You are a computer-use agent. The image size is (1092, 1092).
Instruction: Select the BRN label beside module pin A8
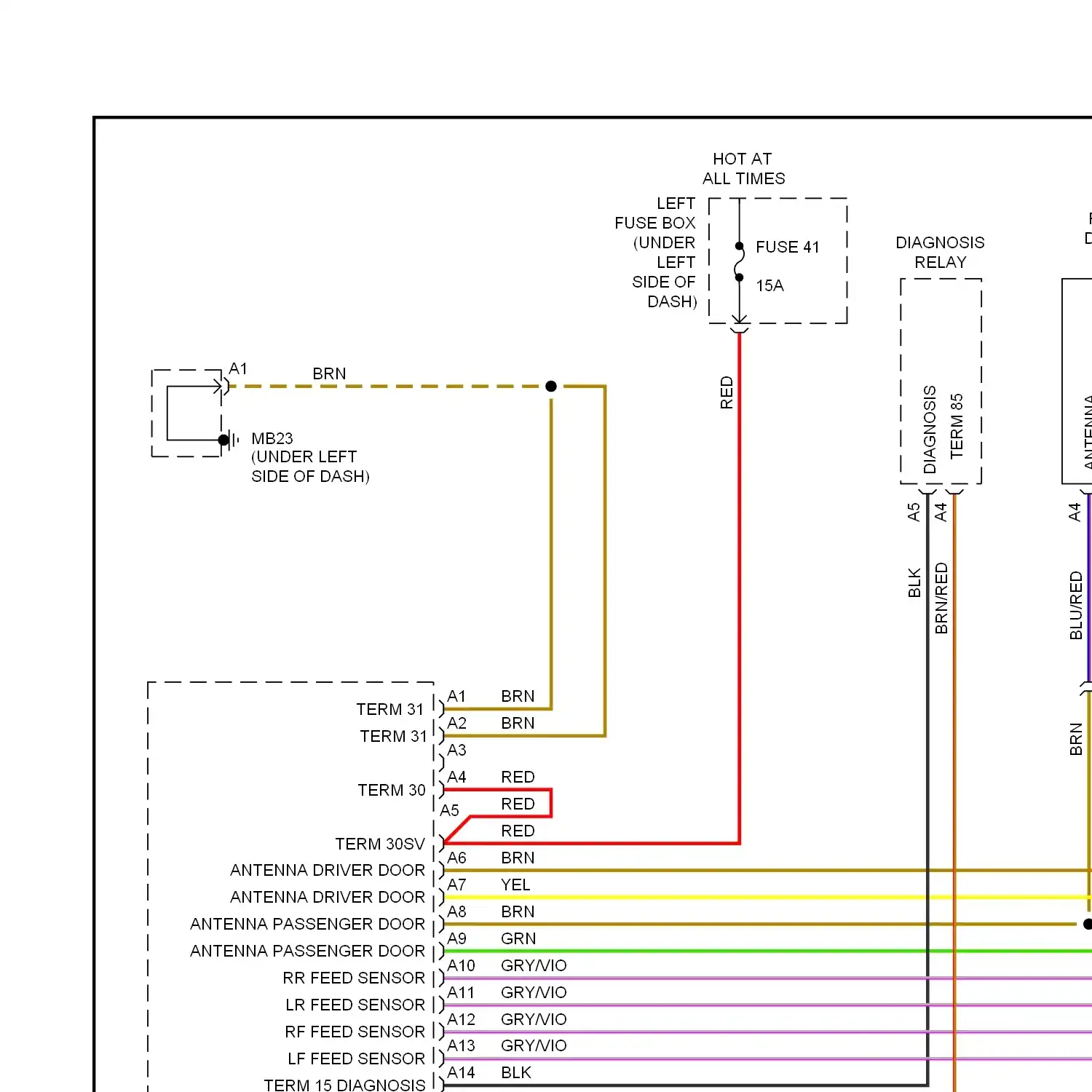click(x=518, y=912)
